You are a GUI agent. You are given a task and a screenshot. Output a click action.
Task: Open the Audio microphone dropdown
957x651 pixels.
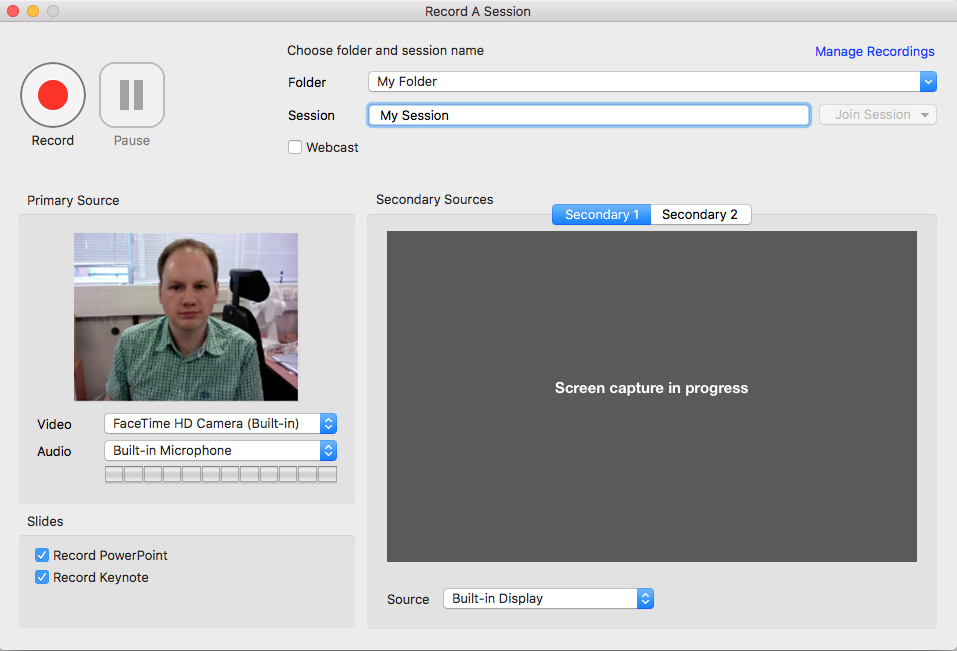[x=220, y=451]
